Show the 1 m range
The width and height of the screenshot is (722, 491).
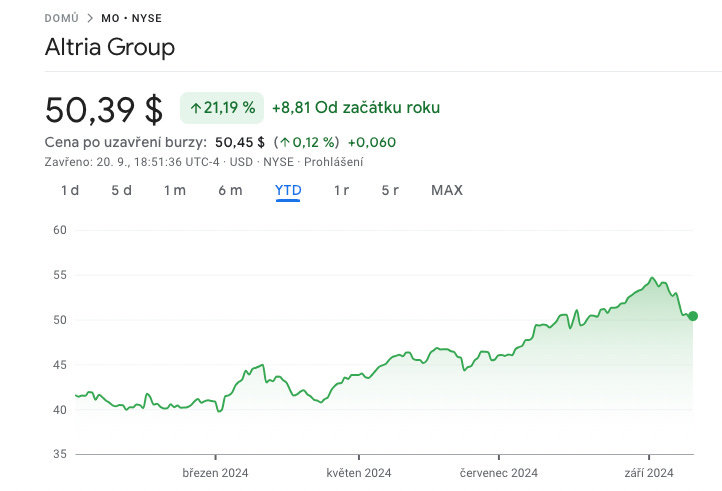[175, 190]
